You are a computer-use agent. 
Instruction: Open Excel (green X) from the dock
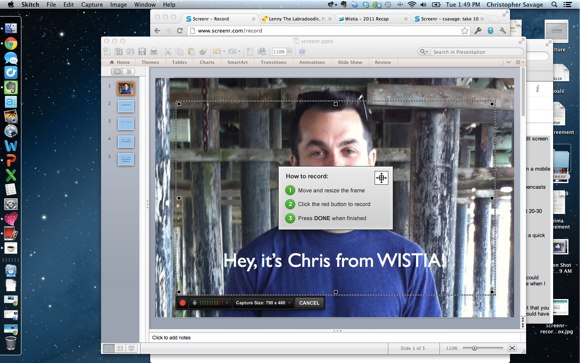point(11,175)
